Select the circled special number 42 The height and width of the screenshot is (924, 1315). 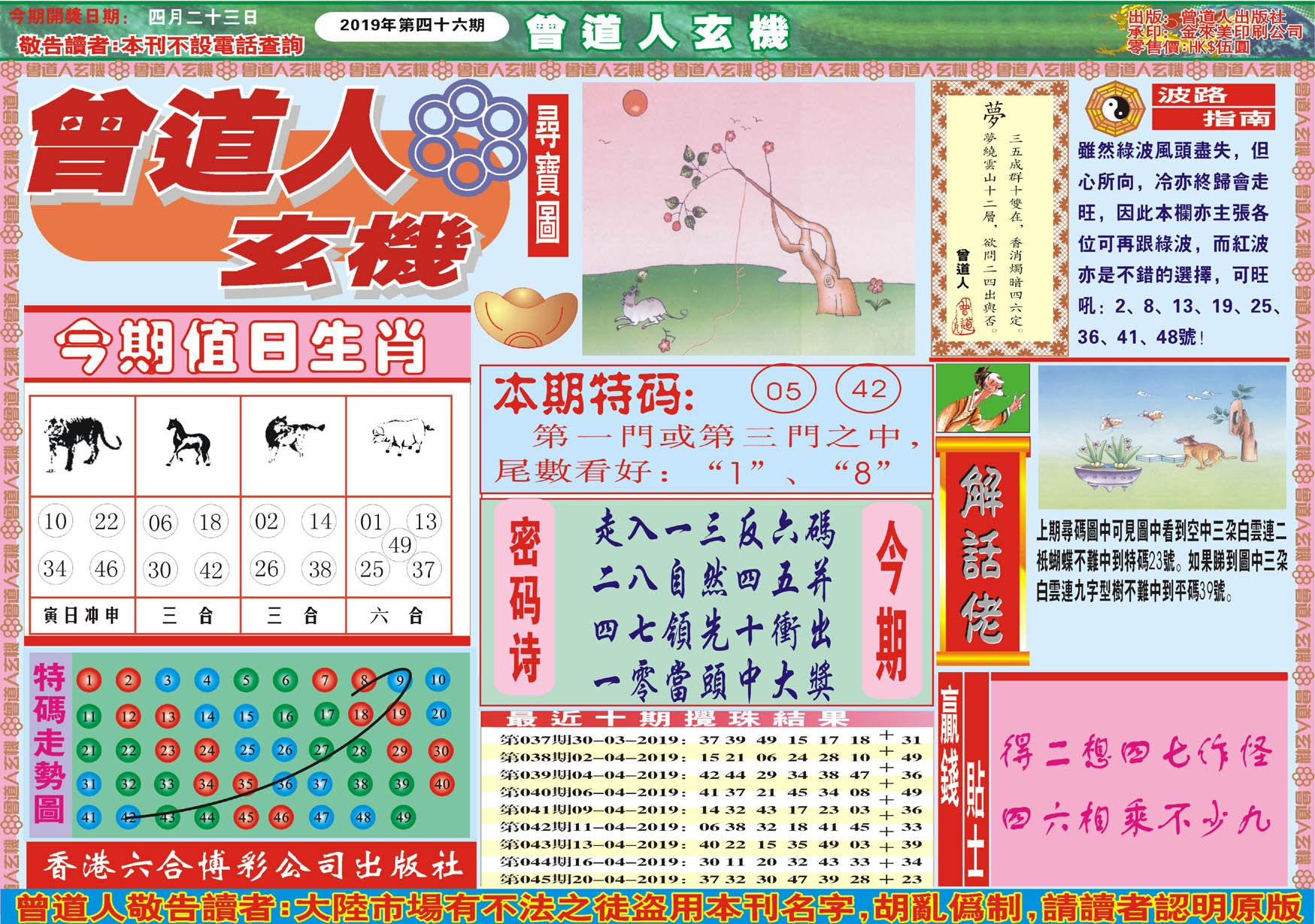pyautogui.click(x=868, y=389)
